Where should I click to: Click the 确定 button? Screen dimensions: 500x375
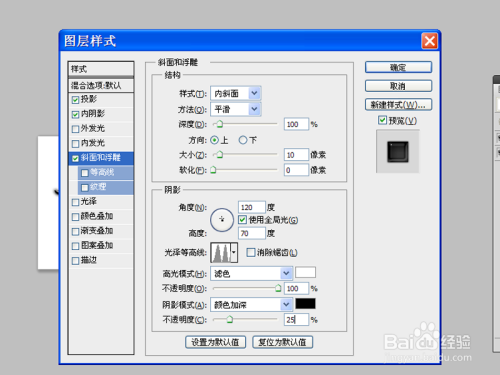coord(398,67)
